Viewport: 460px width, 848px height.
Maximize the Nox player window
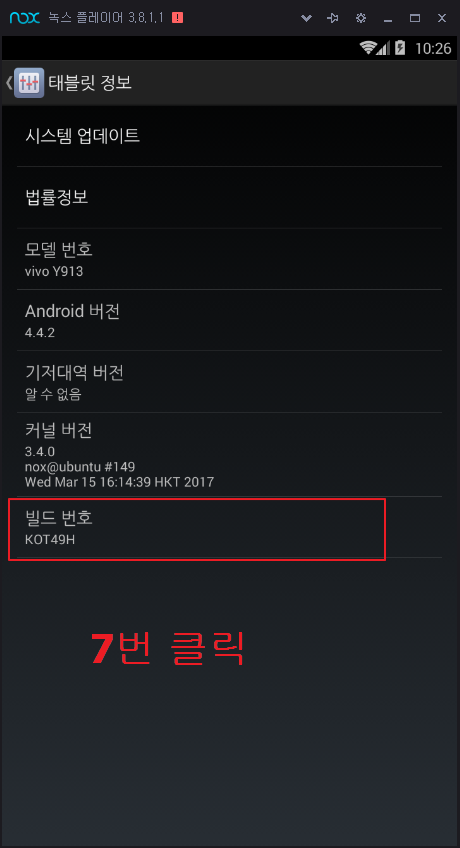[415, 18]
